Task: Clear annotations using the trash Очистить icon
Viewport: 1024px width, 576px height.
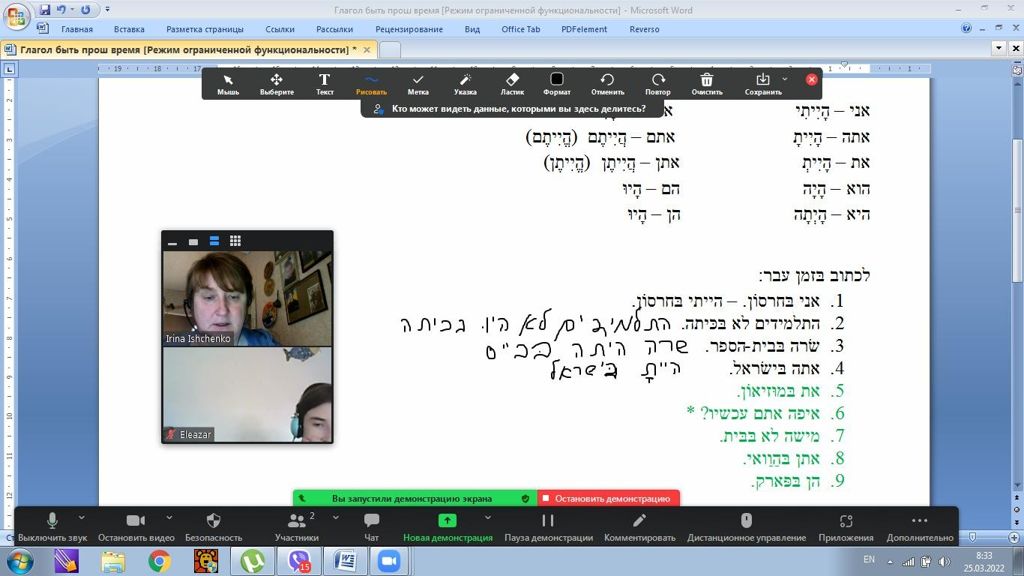Action: [x=707, y=83]
